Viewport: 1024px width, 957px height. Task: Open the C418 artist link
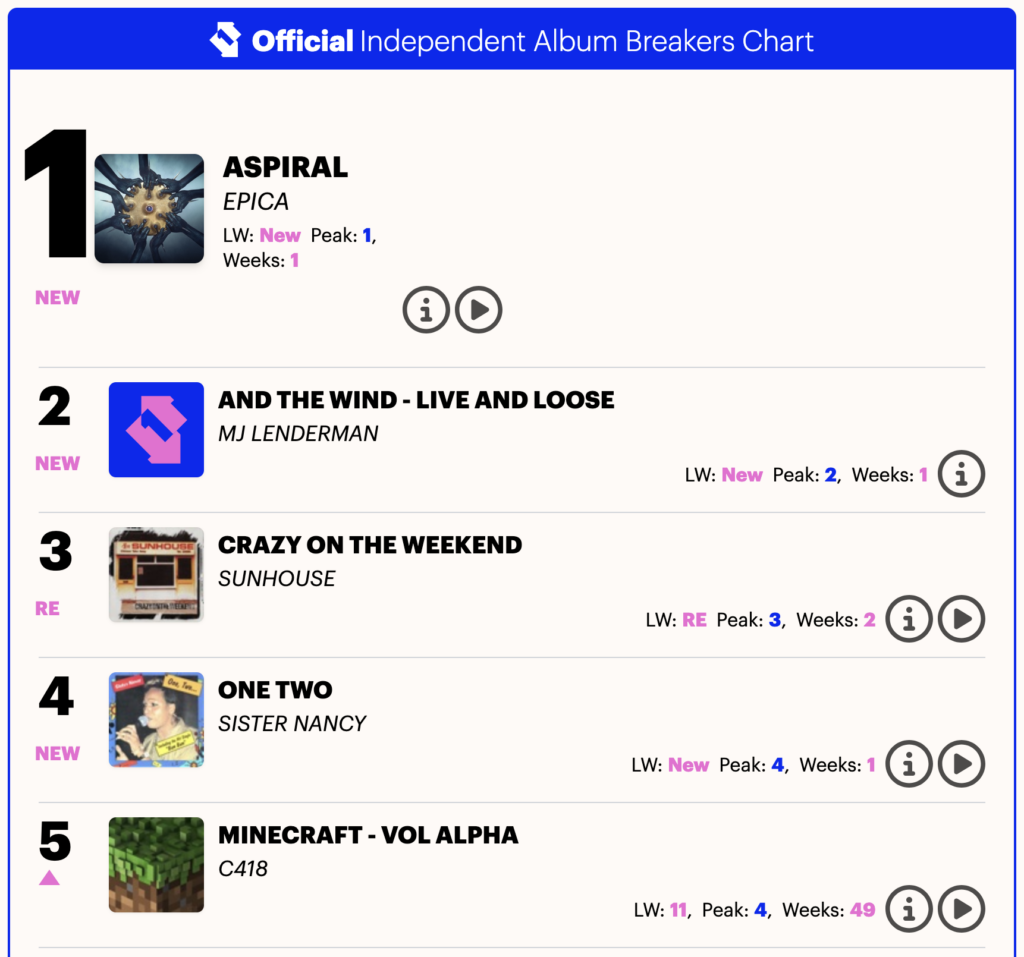point(243,868)
